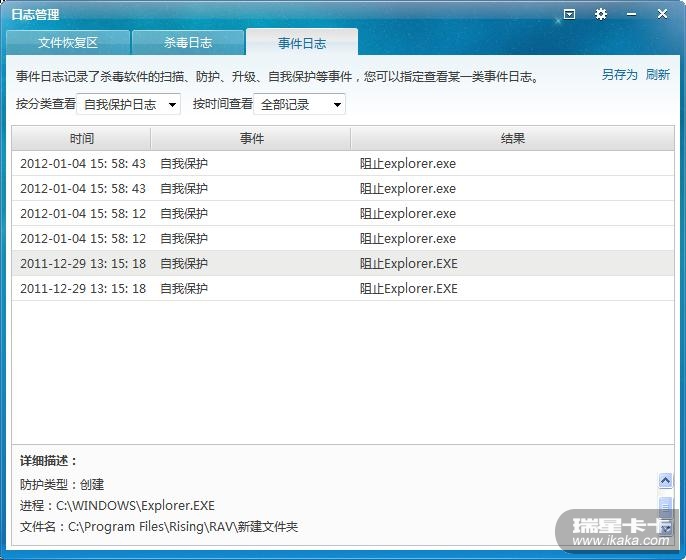Close the 日志管理 window
Screen dimensions: 686x560
point(662,14)
